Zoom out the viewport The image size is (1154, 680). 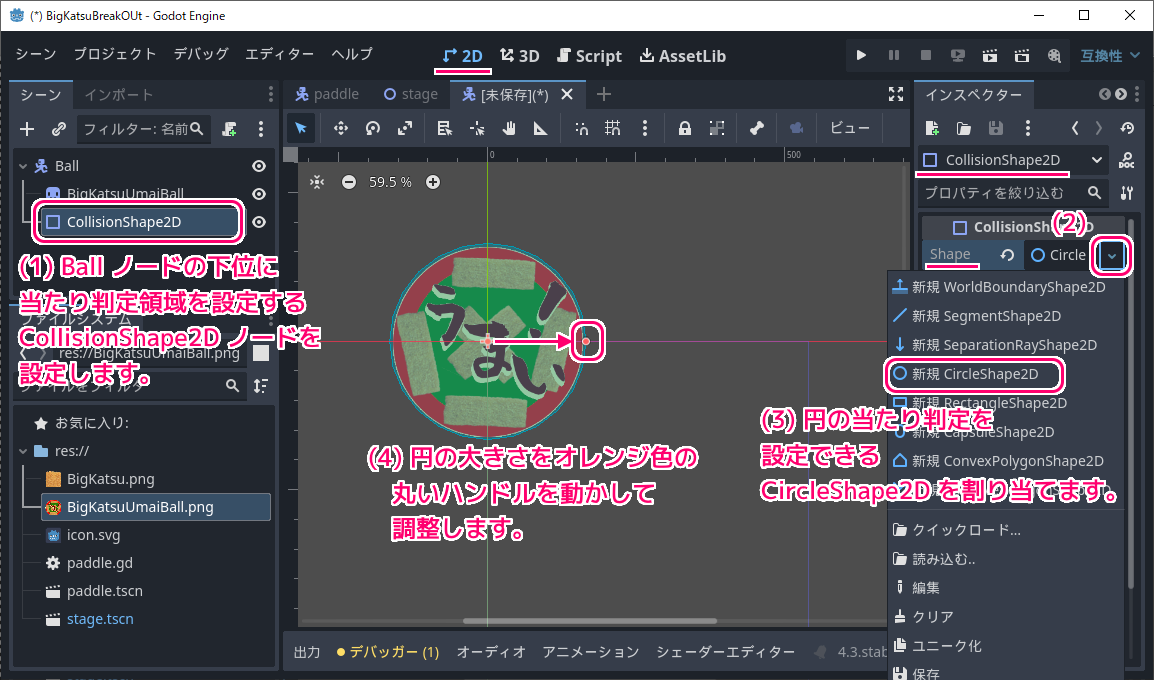(349, 182)
